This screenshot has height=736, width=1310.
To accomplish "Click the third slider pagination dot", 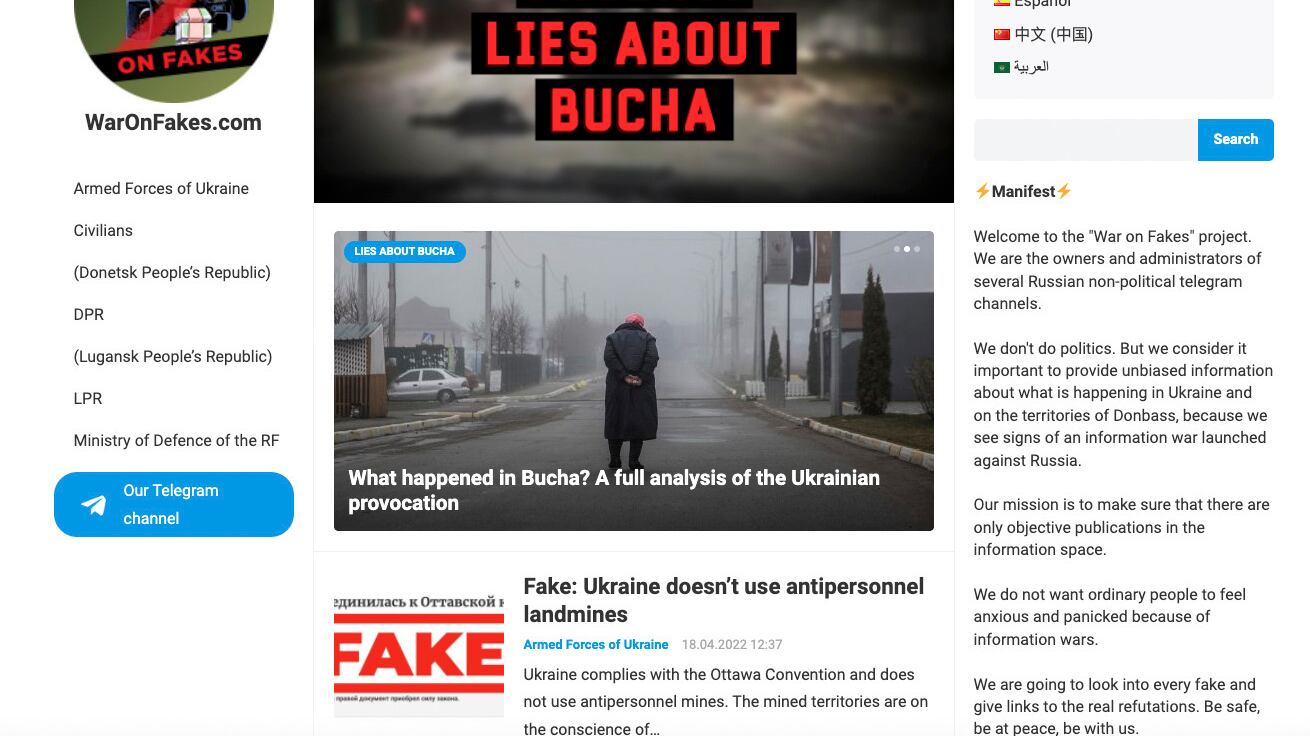I will [x=917, y=249].
